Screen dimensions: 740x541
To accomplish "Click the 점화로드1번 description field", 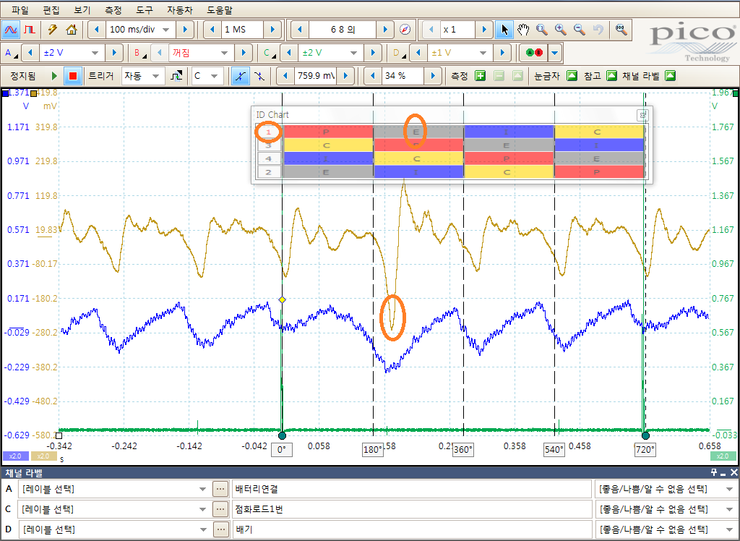I will coord(412,510).
